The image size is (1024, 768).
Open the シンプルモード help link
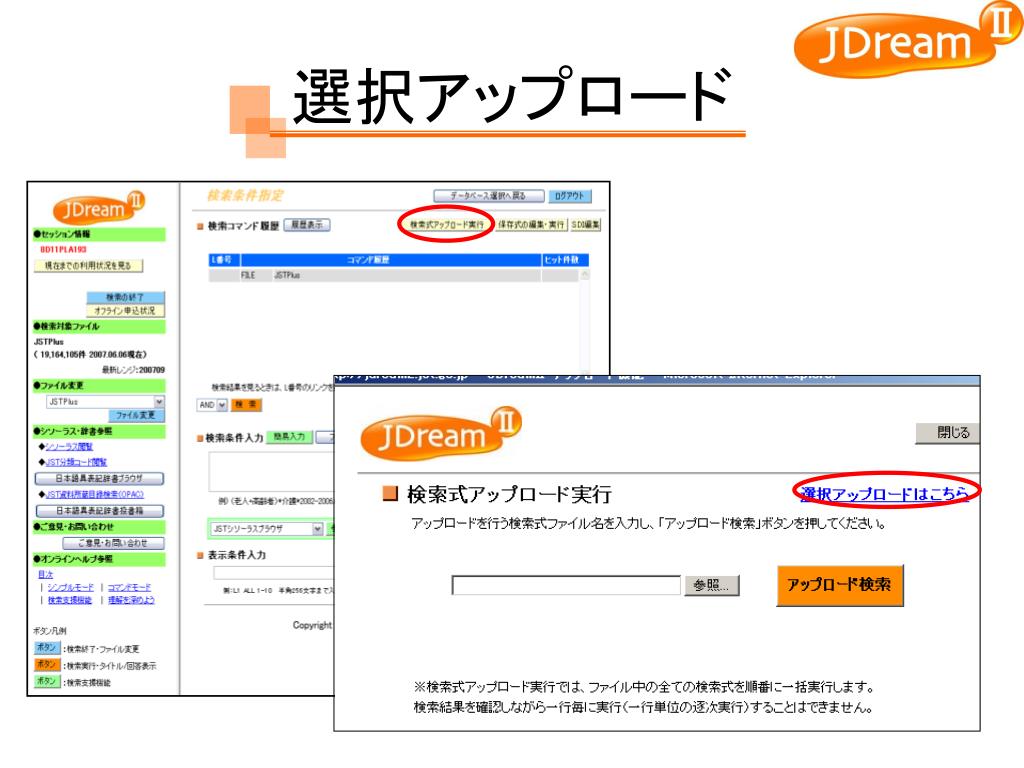[x=71, y=588]
